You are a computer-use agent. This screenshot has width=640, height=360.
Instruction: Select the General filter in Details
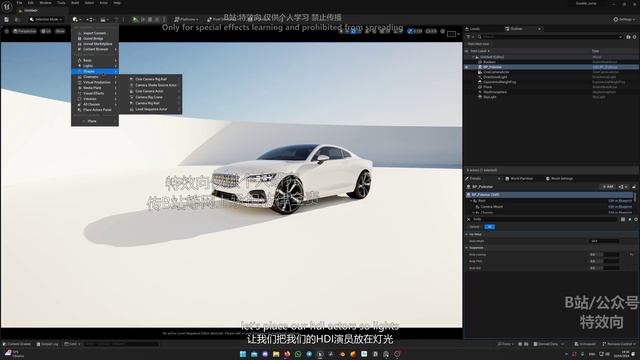click(474, 227)
